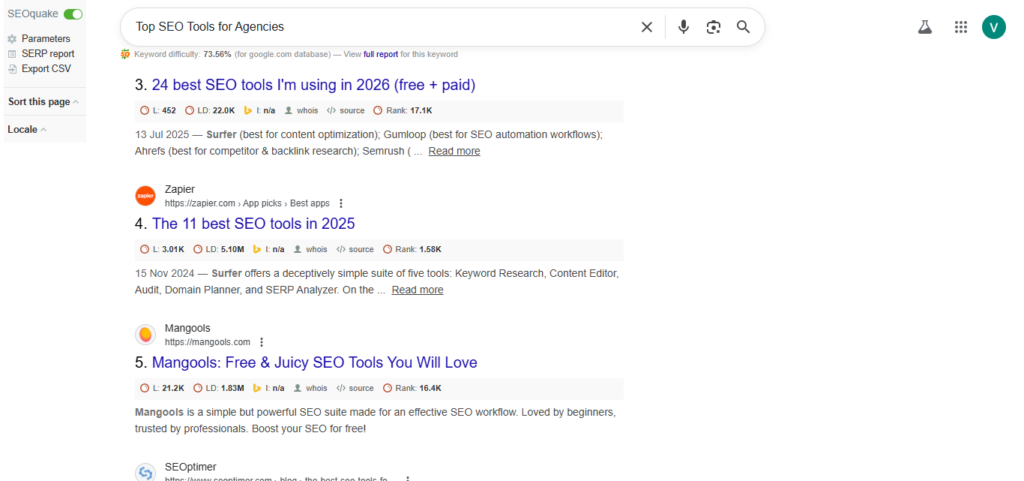This screenshot has width=1024, height=481.
Task: Click Bing index I: n/a for Mangools result
Action: pyautogui.click(x=268, y=388)
